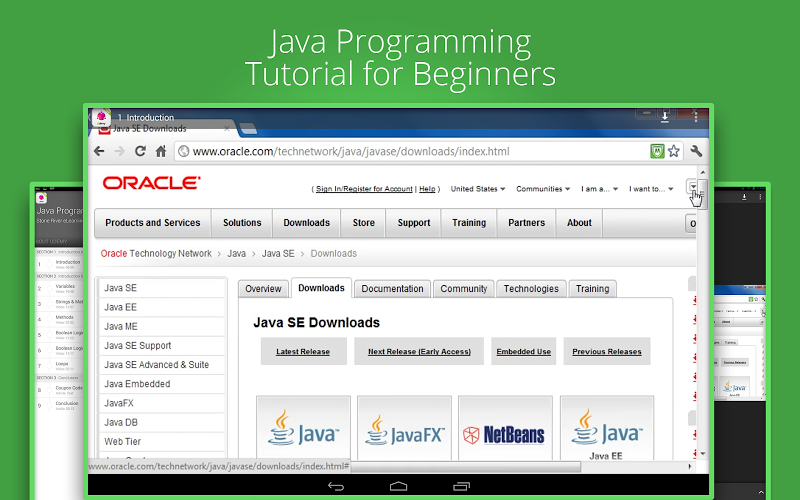Viewport: 800px width, 500px height.
Task: Select Web Tier in the sidebar
Action: (x=162, y=442)
